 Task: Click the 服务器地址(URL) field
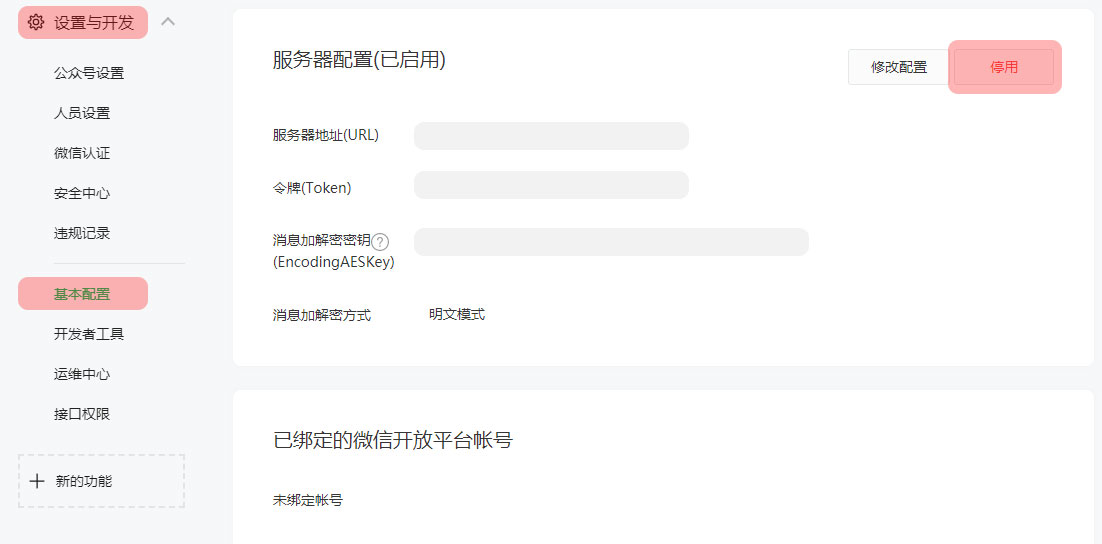click(551, 136)
